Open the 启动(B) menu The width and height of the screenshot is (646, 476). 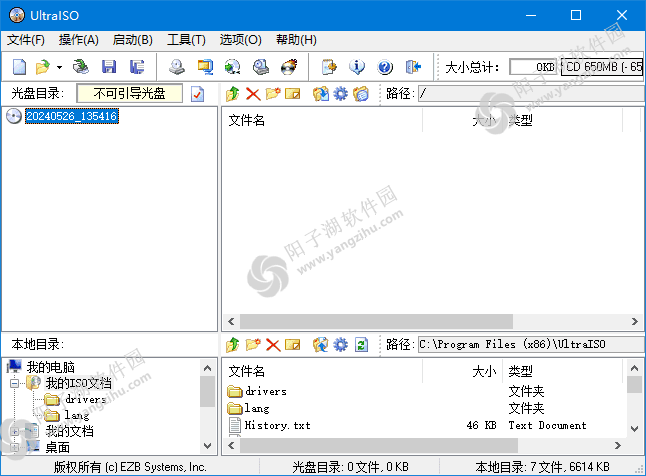pyautogui.click(x=133, y=40)
